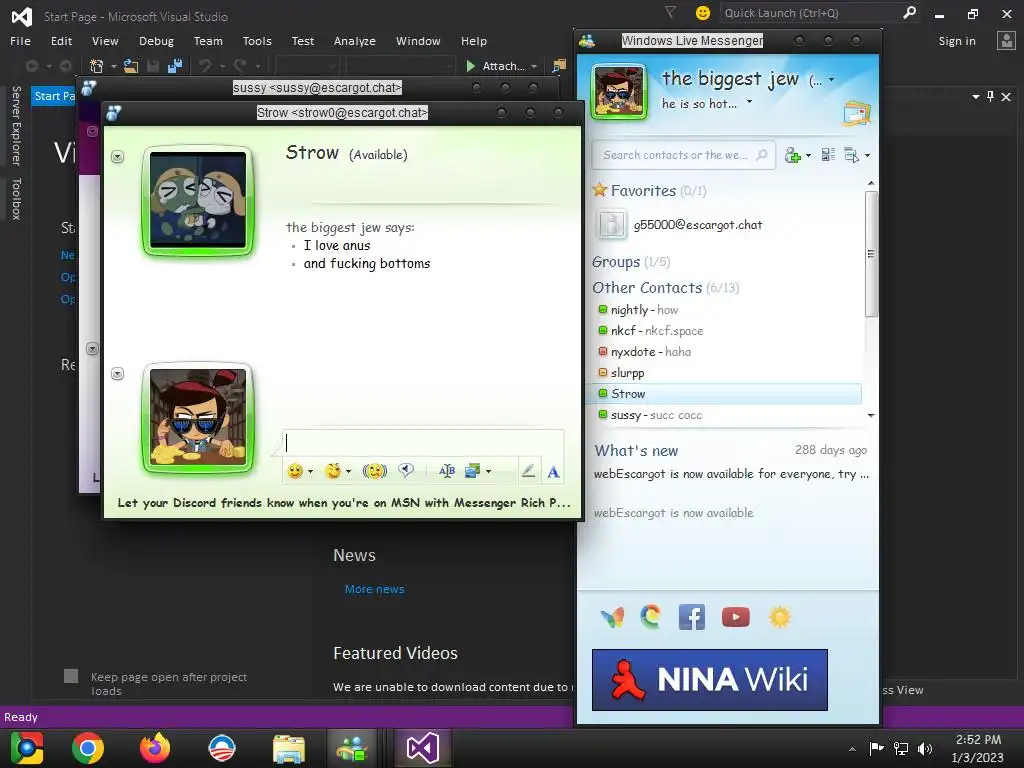The height and width of the screenshot is (768, 1024).
Task: Click the message input box in Strow chat
Action: (x=423, y=443)
